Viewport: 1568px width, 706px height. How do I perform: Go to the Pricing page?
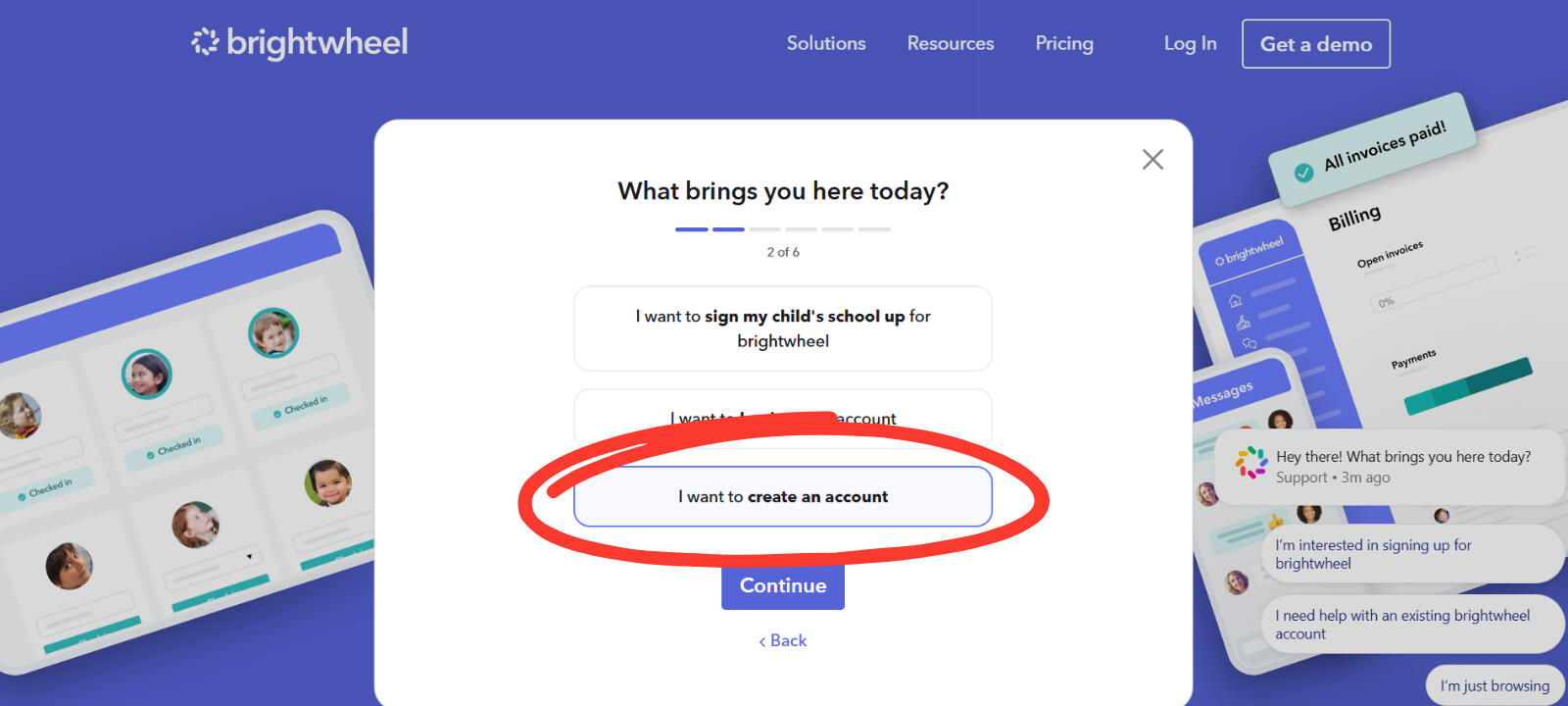(1063, 43)
